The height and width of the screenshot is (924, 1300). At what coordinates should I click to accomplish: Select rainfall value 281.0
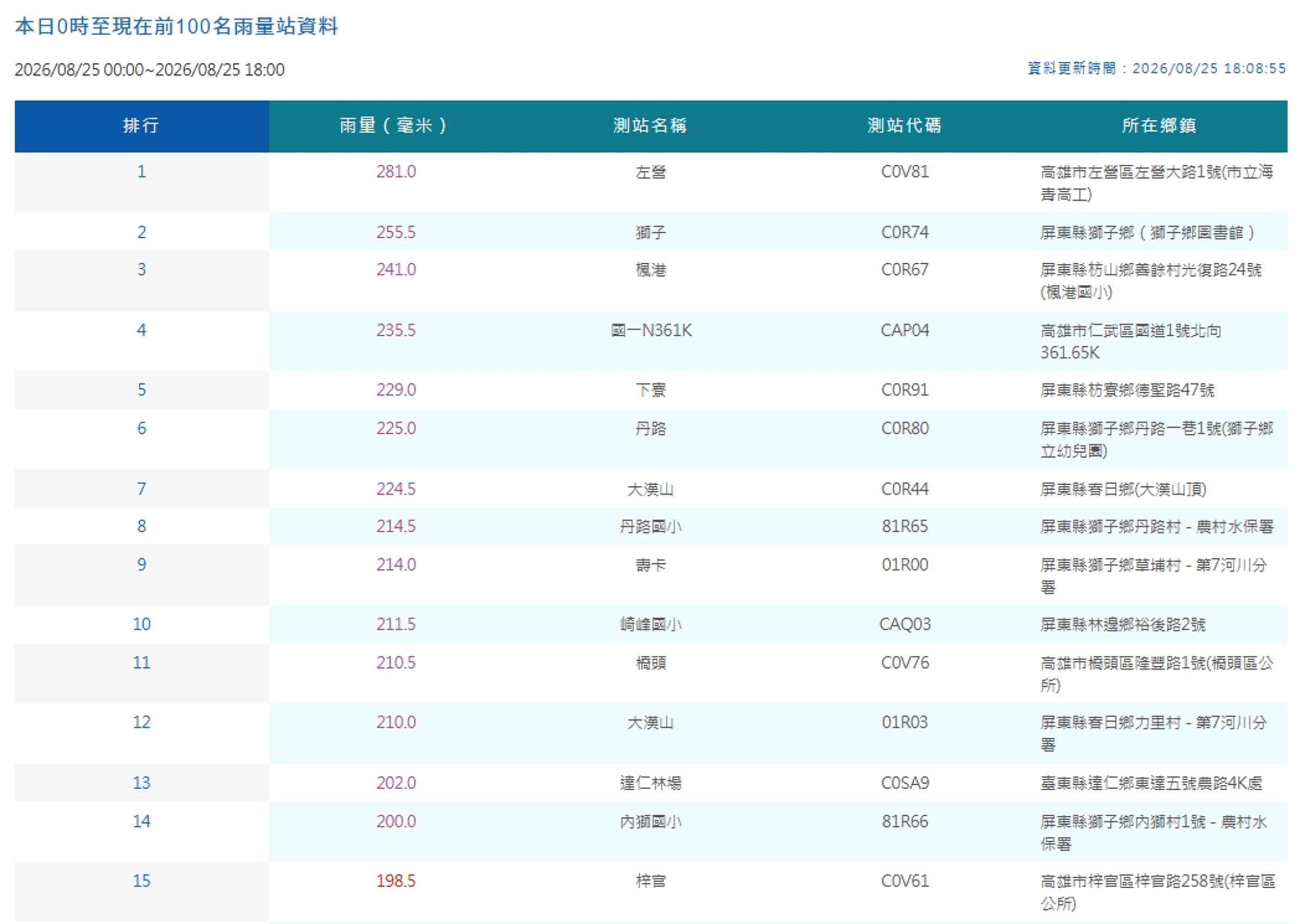click(x=396, y=171)
